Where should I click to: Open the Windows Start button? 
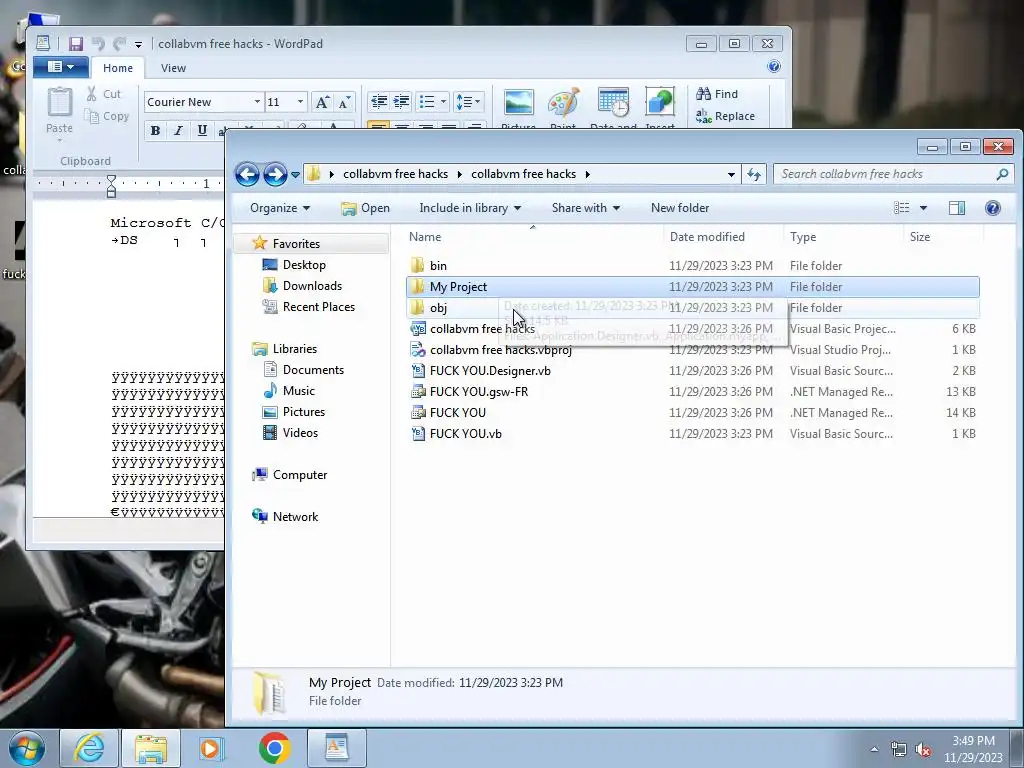tap(27, 748)
